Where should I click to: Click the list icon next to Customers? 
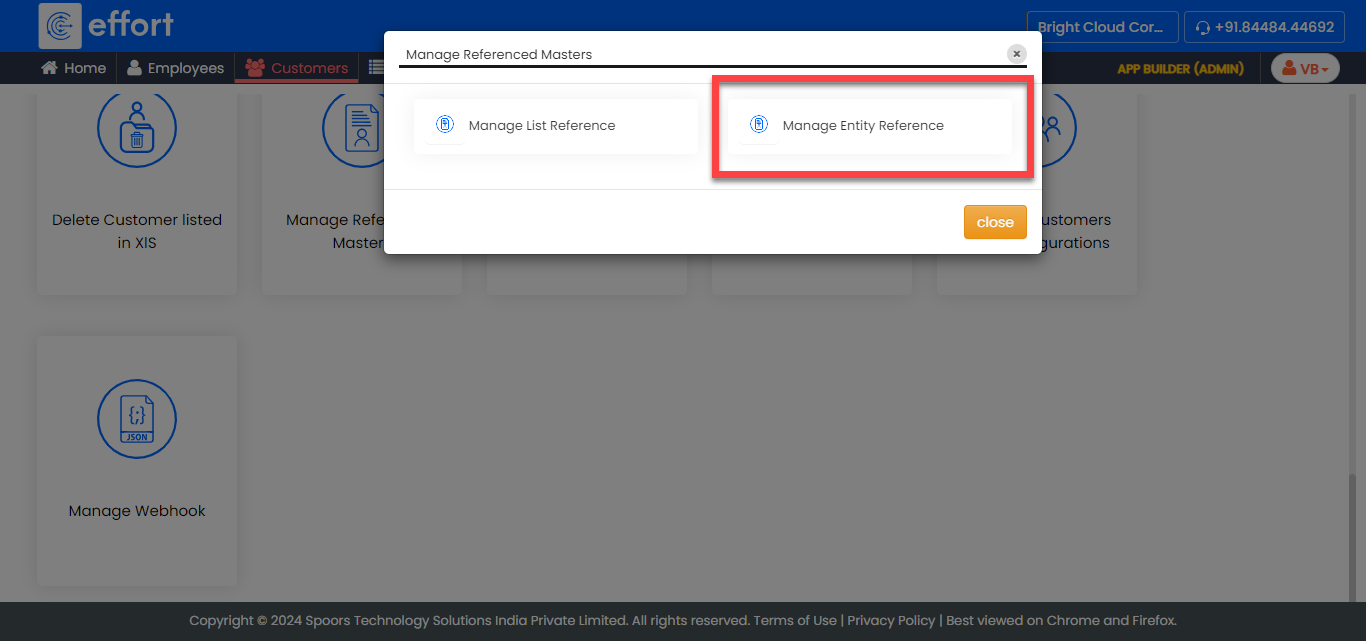(376, 68)
